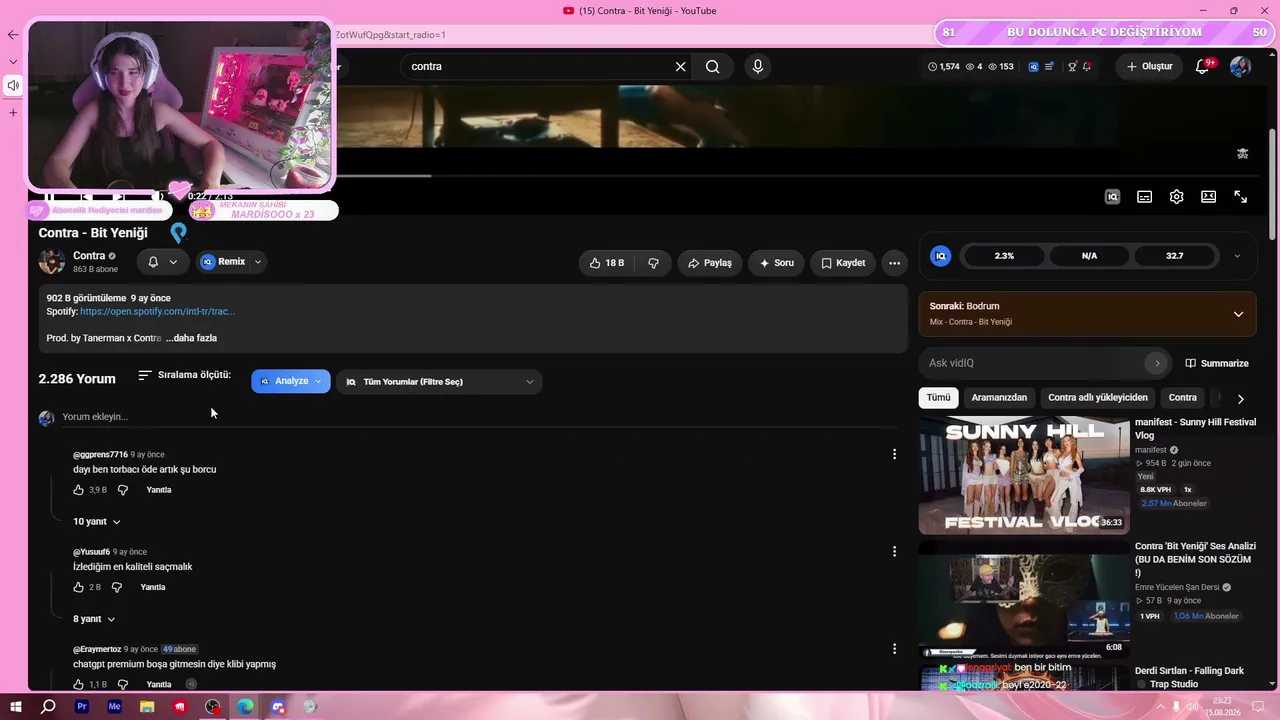Image resolution: width=1280 pixels, height=720 pixels.
Task: Open the Sunny Hill Festival Vlog thumbnail
Action: [x=1024, y=475]
